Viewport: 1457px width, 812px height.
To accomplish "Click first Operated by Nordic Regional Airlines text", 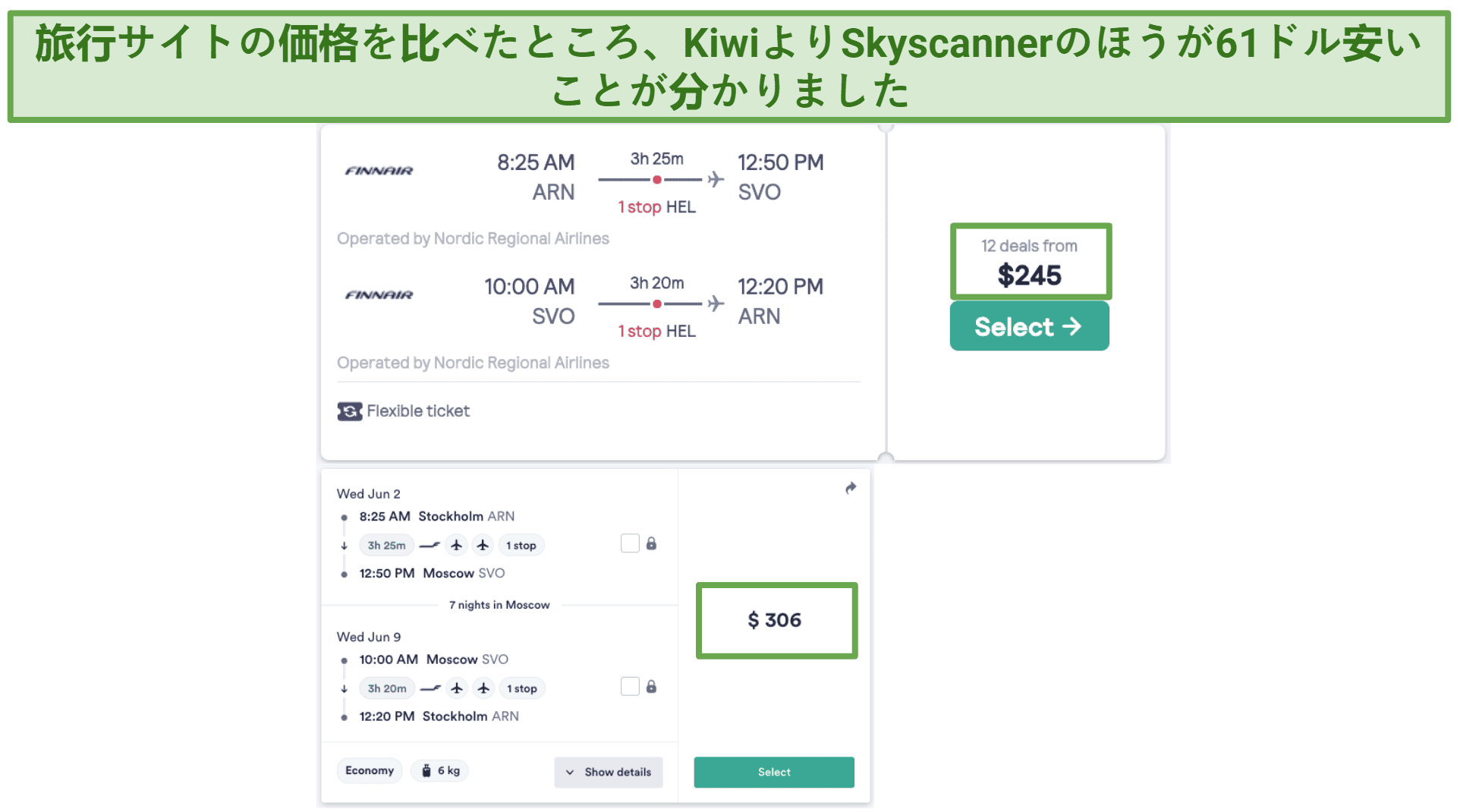I will [x=473, y=239].
